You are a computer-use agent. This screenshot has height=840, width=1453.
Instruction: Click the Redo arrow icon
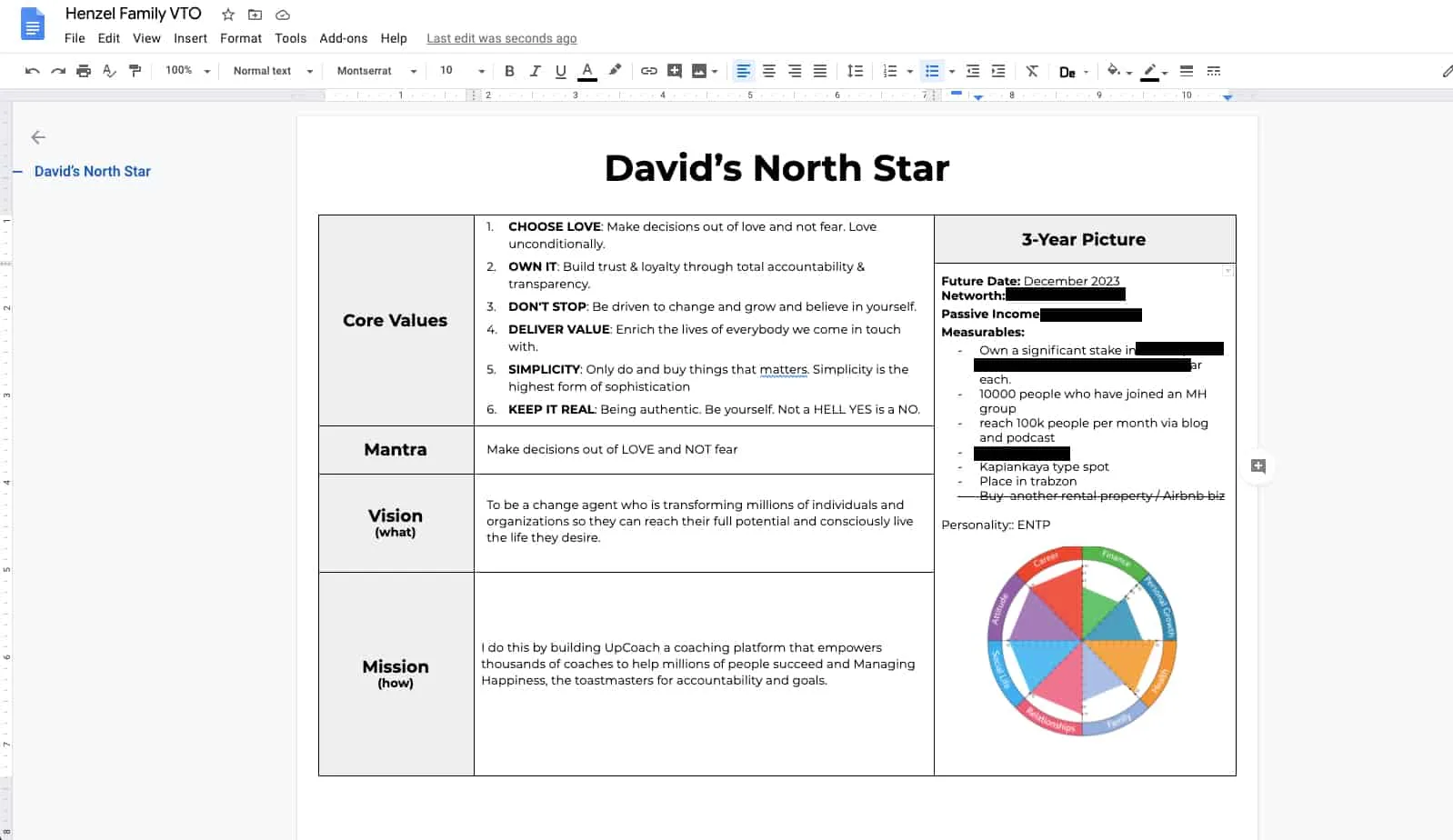[x=58, y=71]
